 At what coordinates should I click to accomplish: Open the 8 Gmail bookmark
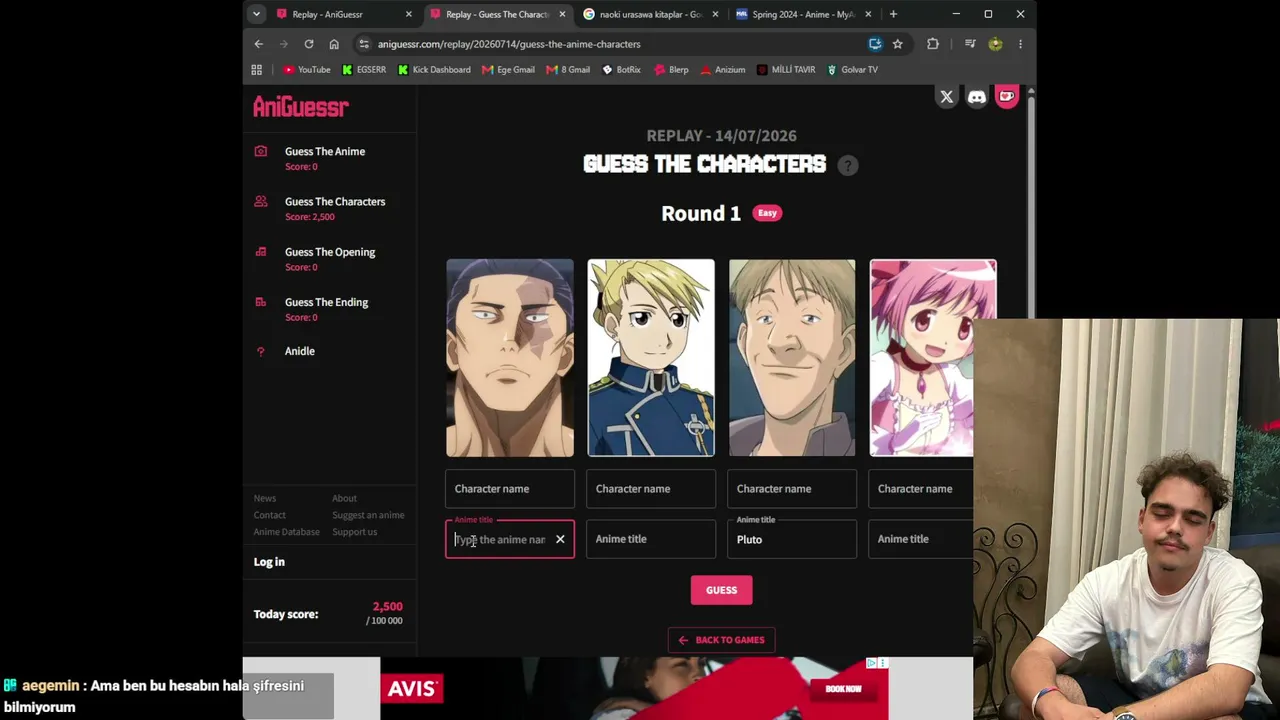[x=568, y=70]
